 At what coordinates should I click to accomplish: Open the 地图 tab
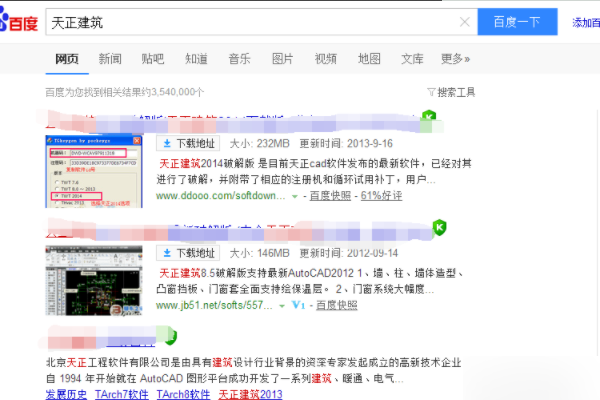tap(369, 59)
